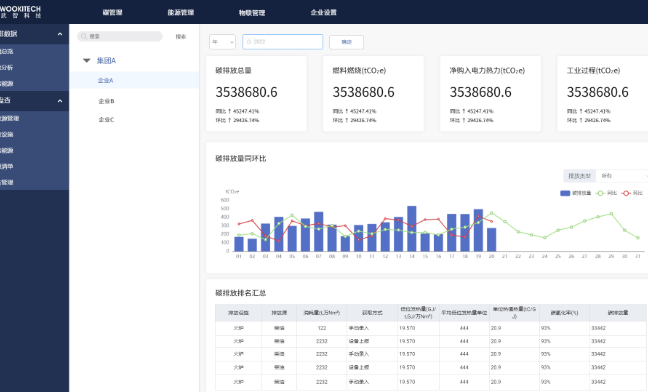This screenshot has width=648, height=392.
Task: Open the 排放类型 dropdown showing 所有
Action: click(622, 176)
